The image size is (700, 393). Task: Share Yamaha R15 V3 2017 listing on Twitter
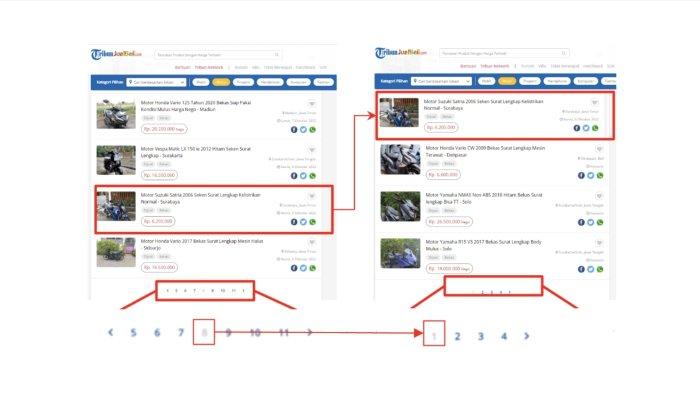pos(591,269)
